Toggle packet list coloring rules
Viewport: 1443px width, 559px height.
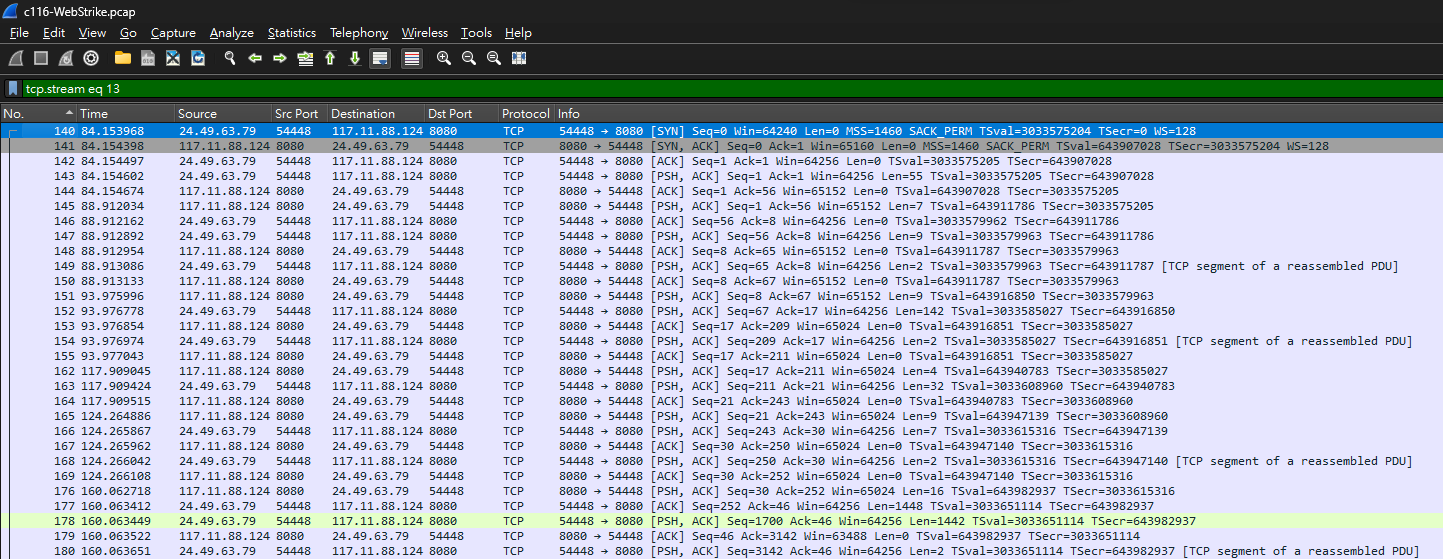pos(411,59)
